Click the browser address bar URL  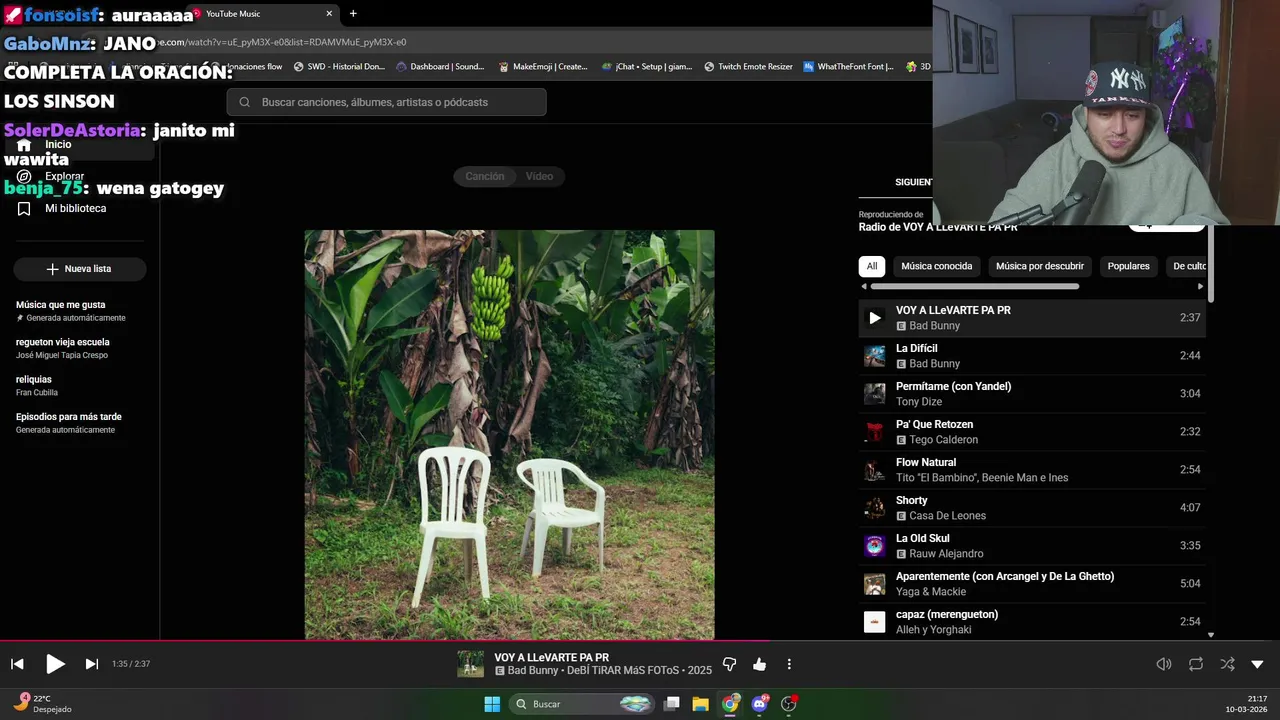[290, 42]
